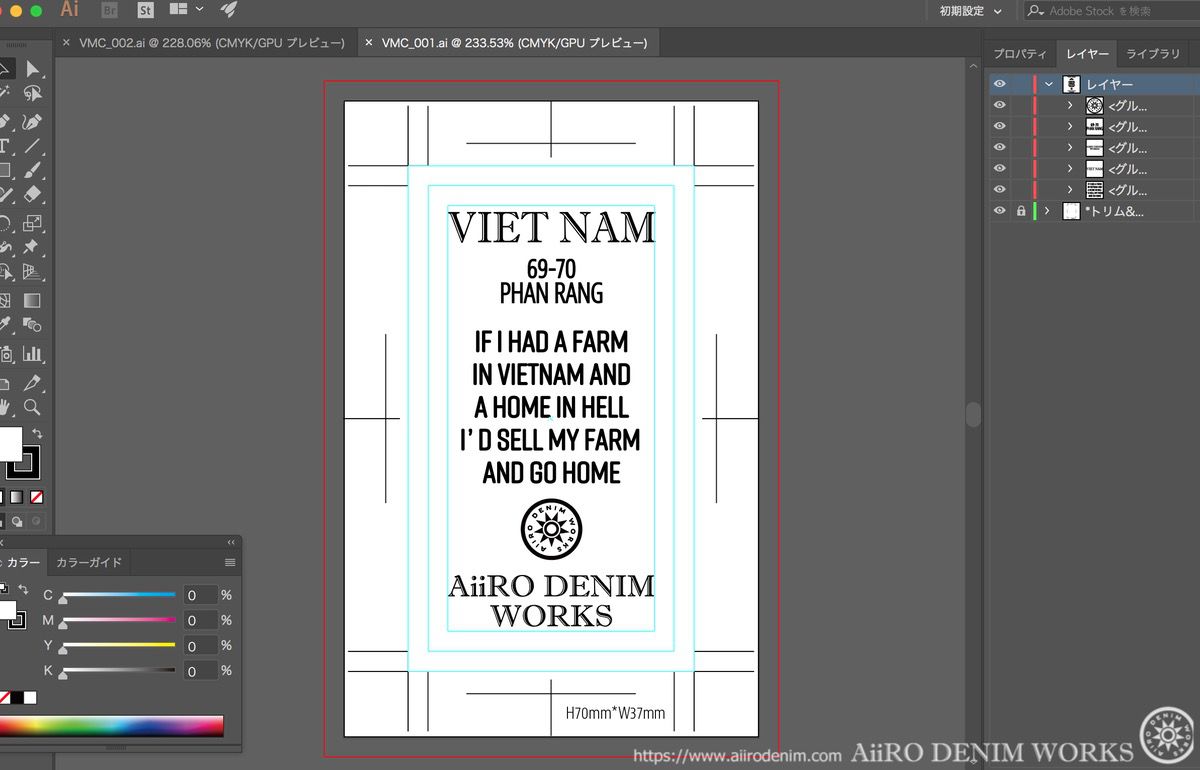Viewport: 1200px width, 770px height.
Task: Select the Scale tool
Action: coord(33,223)
